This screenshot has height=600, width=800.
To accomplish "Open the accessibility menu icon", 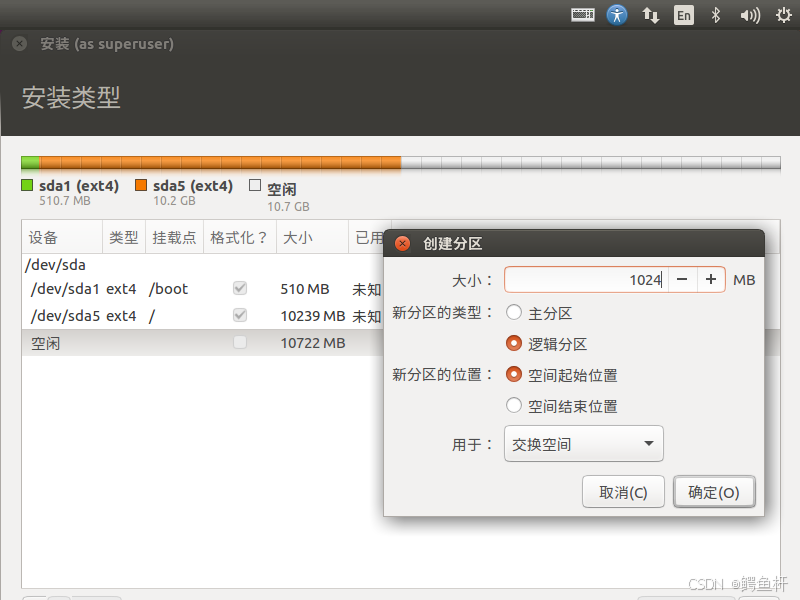I will coord(617,15).
